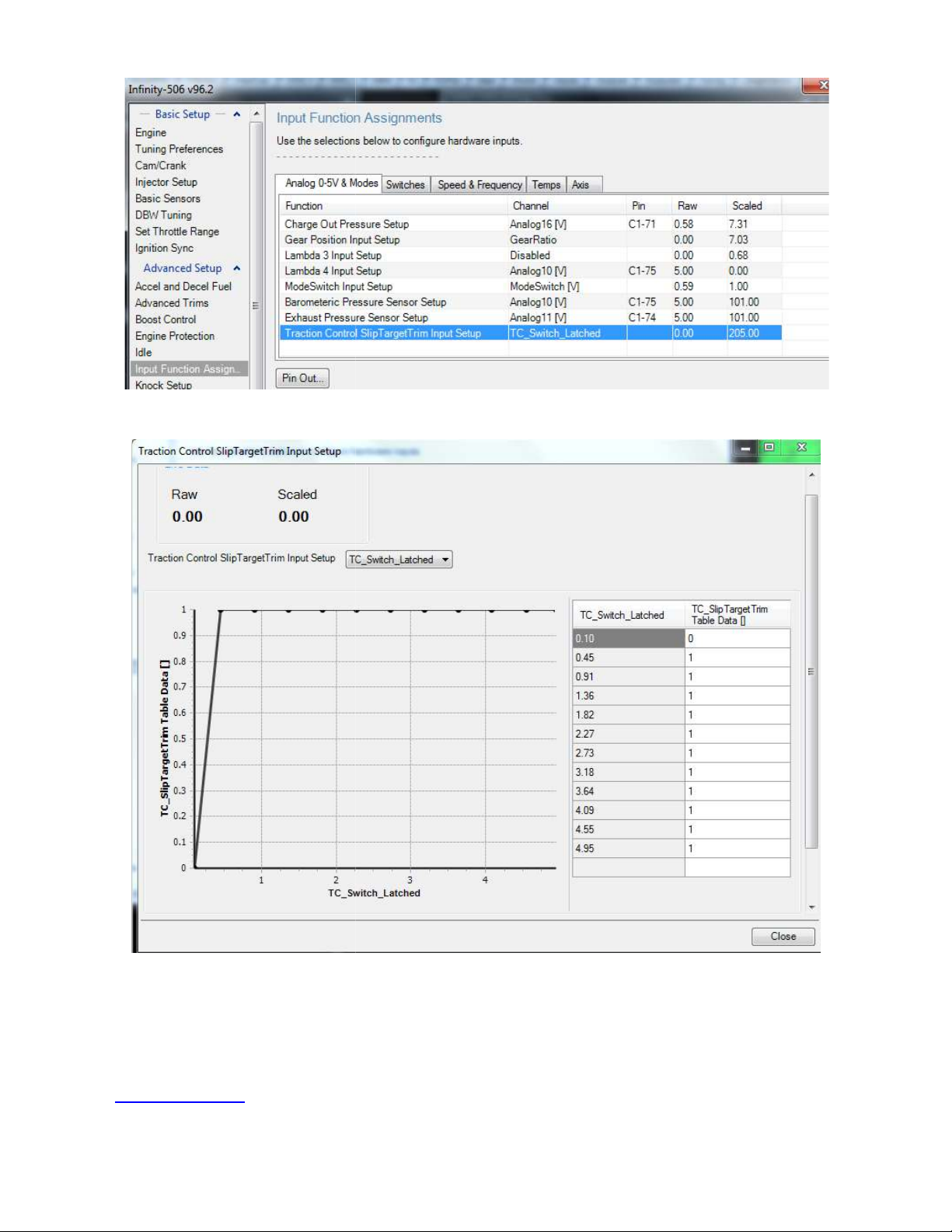Maximize the Traction Control setup window
Viewport: 952px width, 1232px height.
coord(769,448)
